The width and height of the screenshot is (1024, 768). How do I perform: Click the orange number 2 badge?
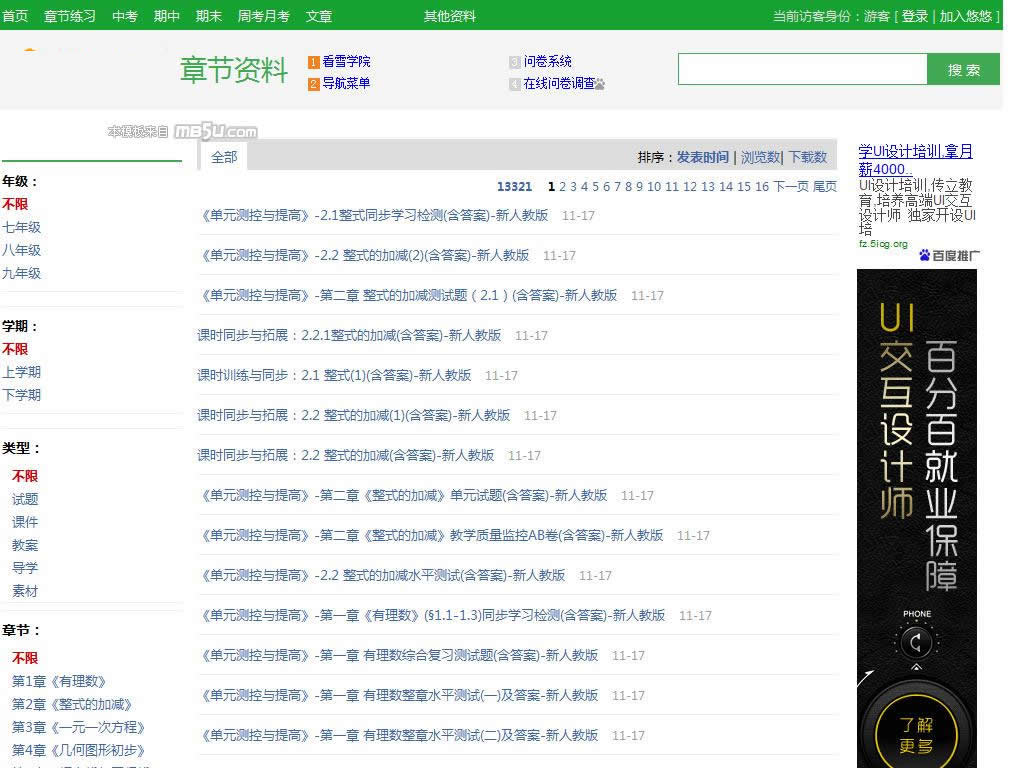[x=314, y=84]
